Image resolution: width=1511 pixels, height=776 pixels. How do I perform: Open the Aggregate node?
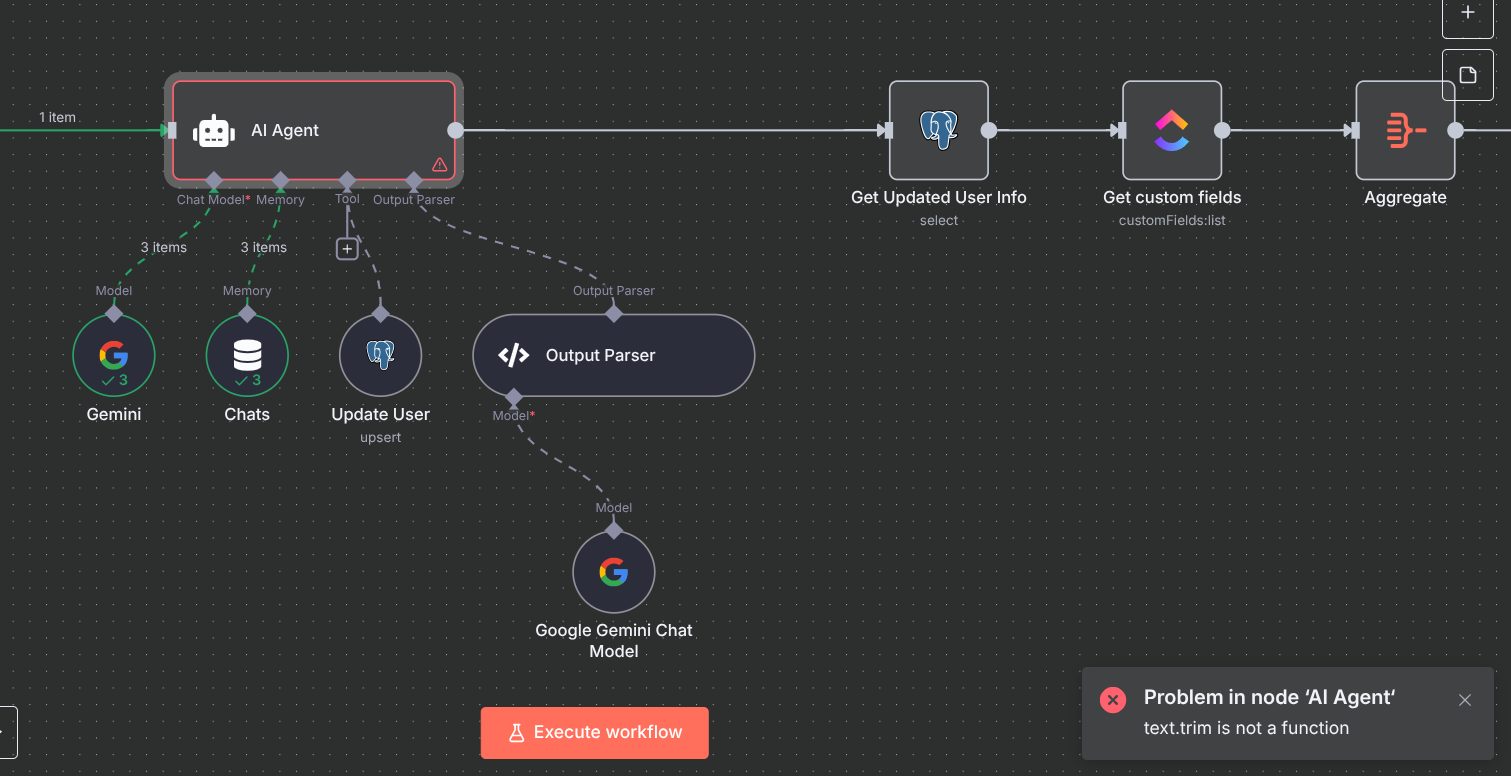[x=1405, y=130]
